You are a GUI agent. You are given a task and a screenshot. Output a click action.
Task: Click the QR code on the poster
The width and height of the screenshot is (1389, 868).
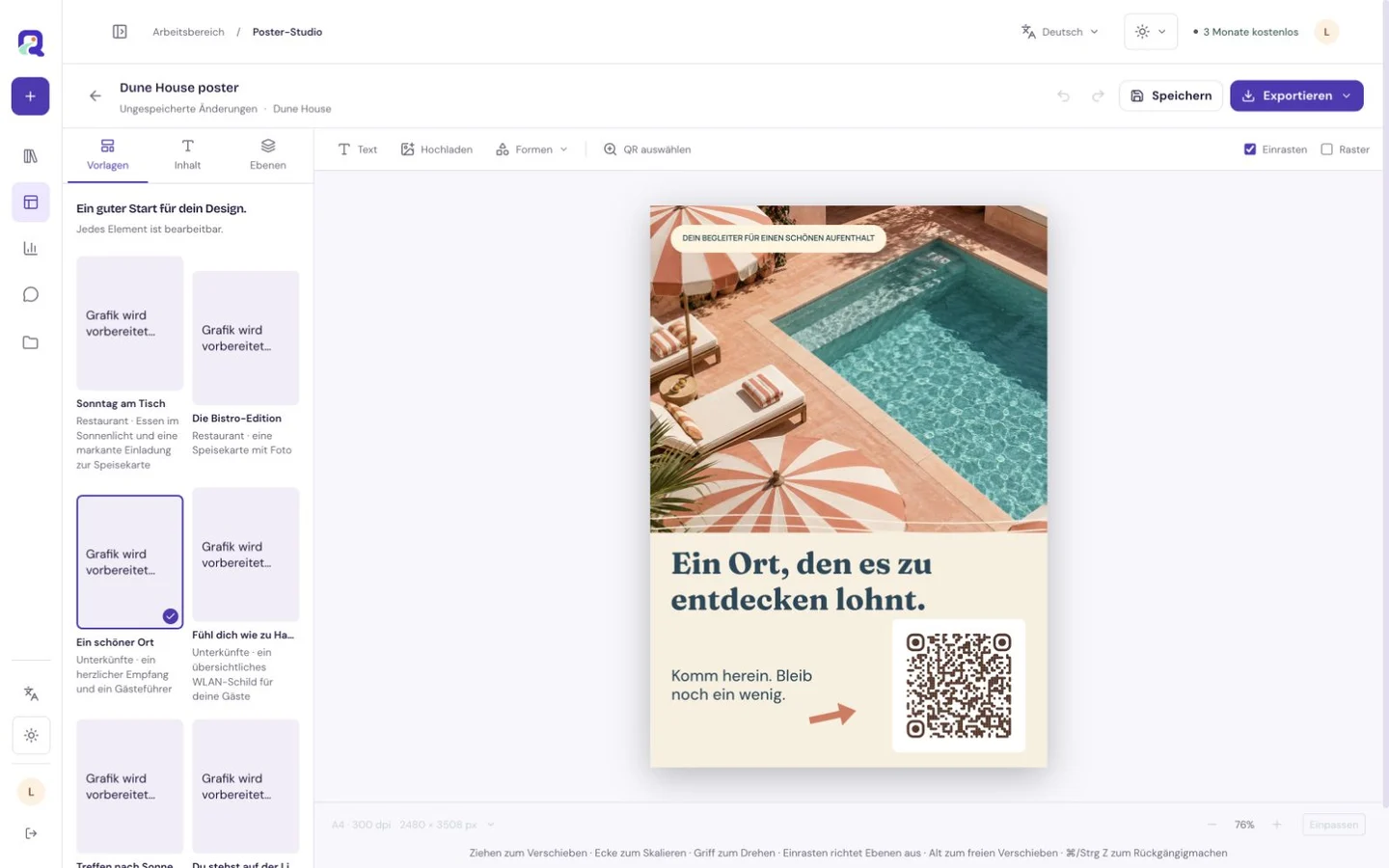point(959,686)
